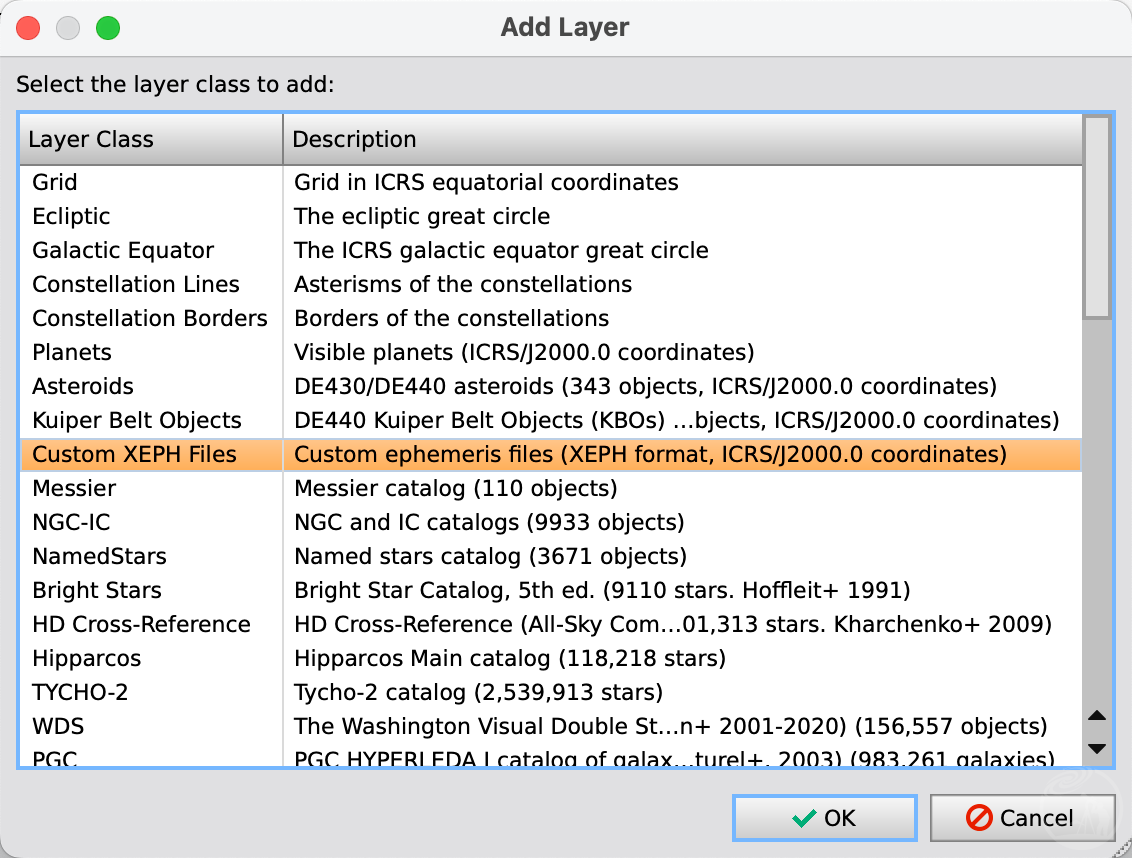
Task: Select the Asteroids layer row
Action: [83, 386]
